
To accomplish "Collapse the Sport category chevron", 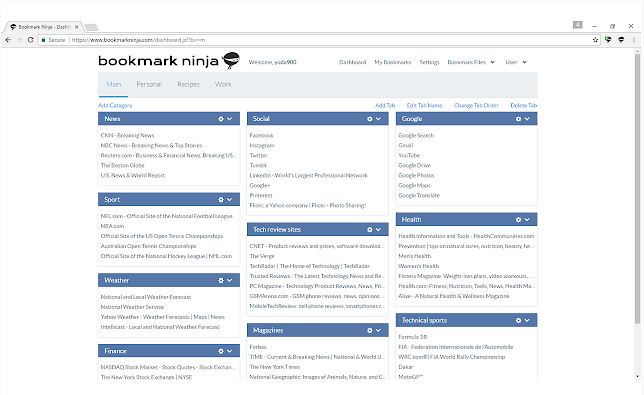I will [x=230, y=200].
